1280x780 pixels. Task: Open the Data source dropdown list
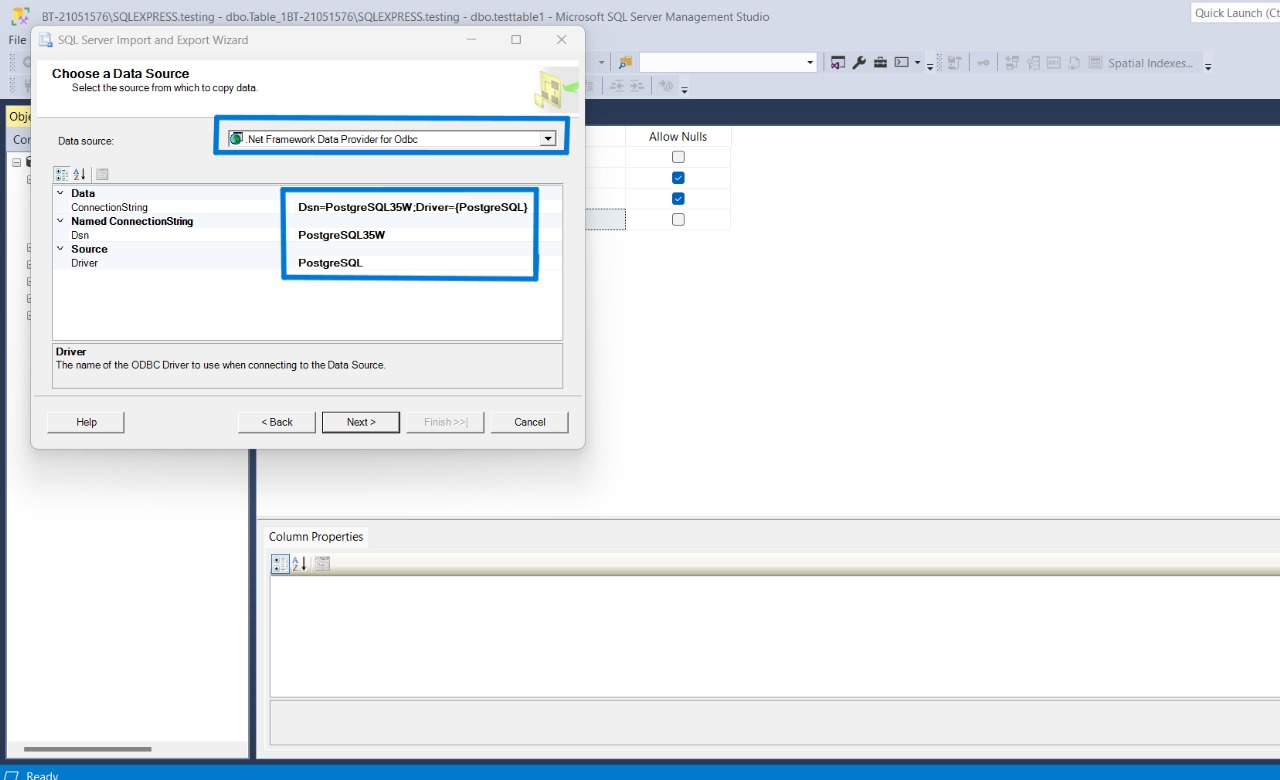(548, 139)
